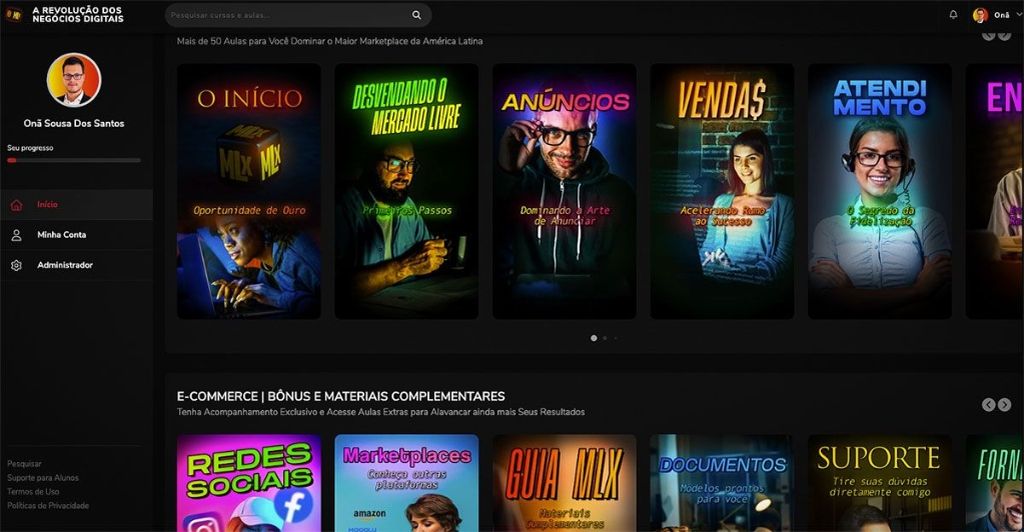Image resolution: width=1024 pixels, height=532 pixels.
Task: Open Termos de Uso link
Action: coord(33,492)
